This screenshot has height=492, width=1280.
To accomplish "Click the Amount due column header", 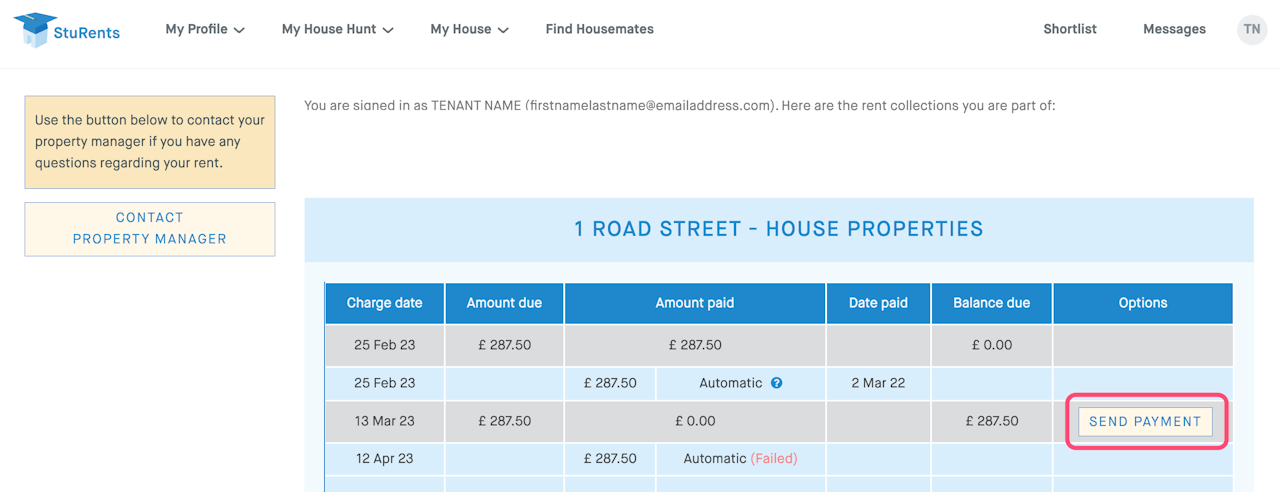I will pyautogui.click(x=504, y=303).
